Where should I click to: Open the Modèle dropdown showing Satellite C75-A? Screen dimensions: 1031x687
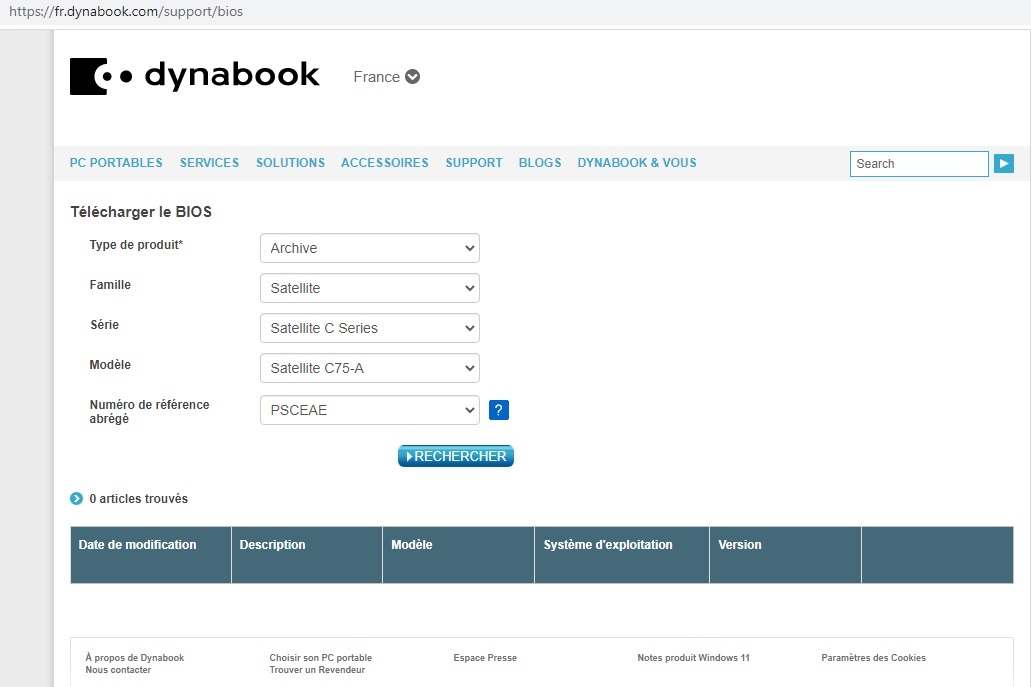tap(370, 368)
